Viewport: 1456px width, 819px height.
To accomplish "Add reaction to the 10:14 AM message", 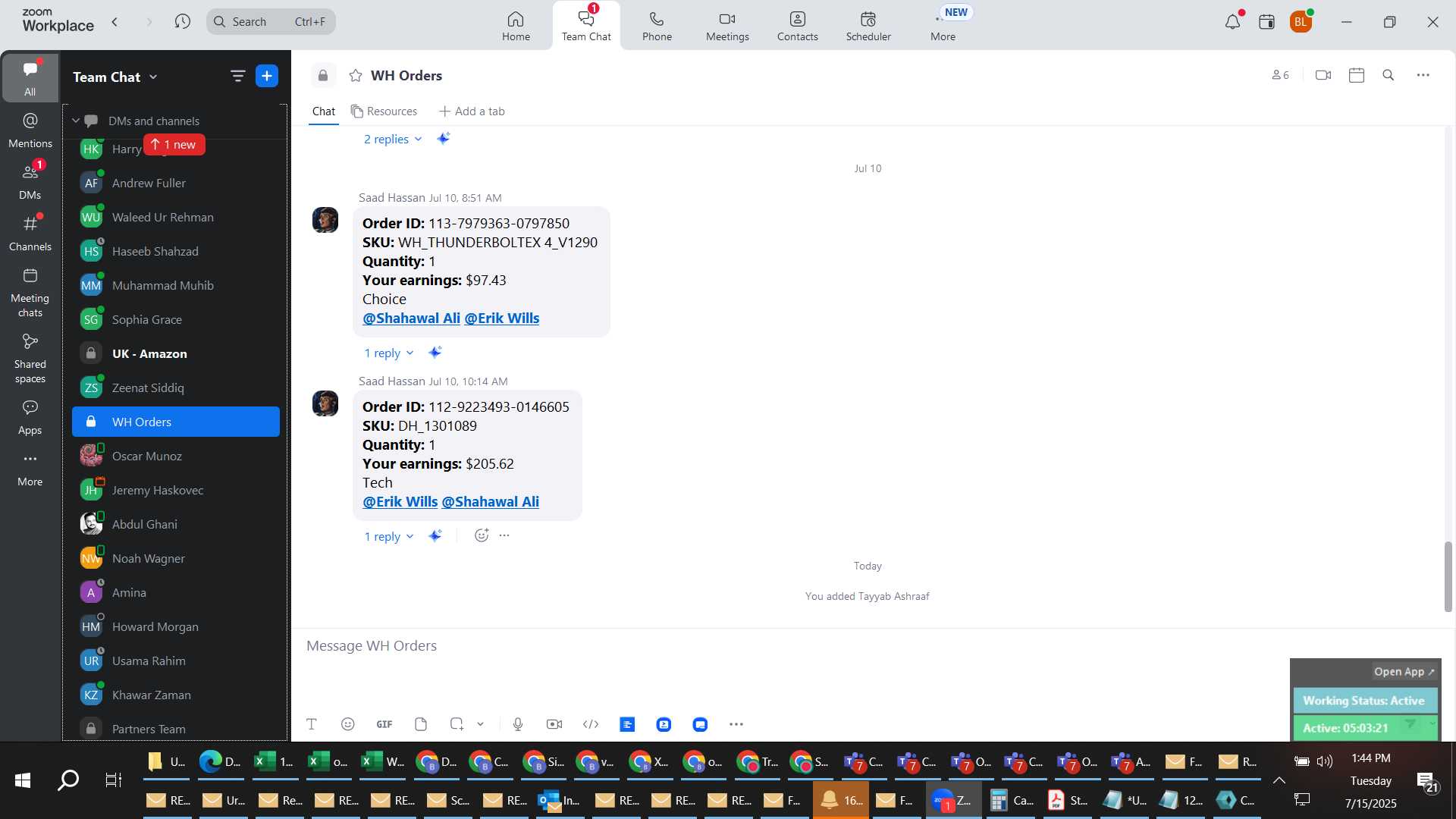I will [482, 535].
